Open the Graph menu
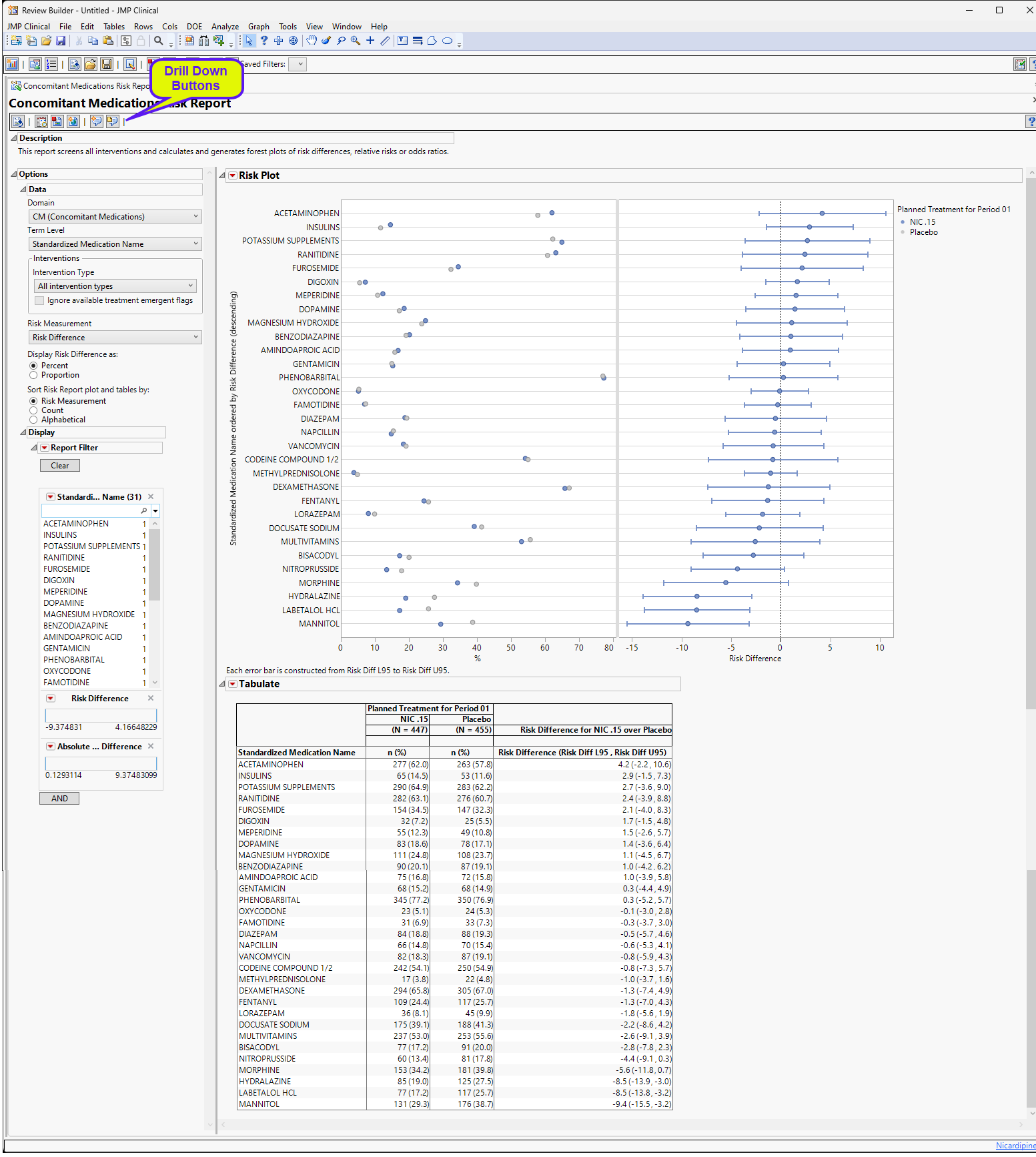The image size is (1036, 1157). [259, 27]
